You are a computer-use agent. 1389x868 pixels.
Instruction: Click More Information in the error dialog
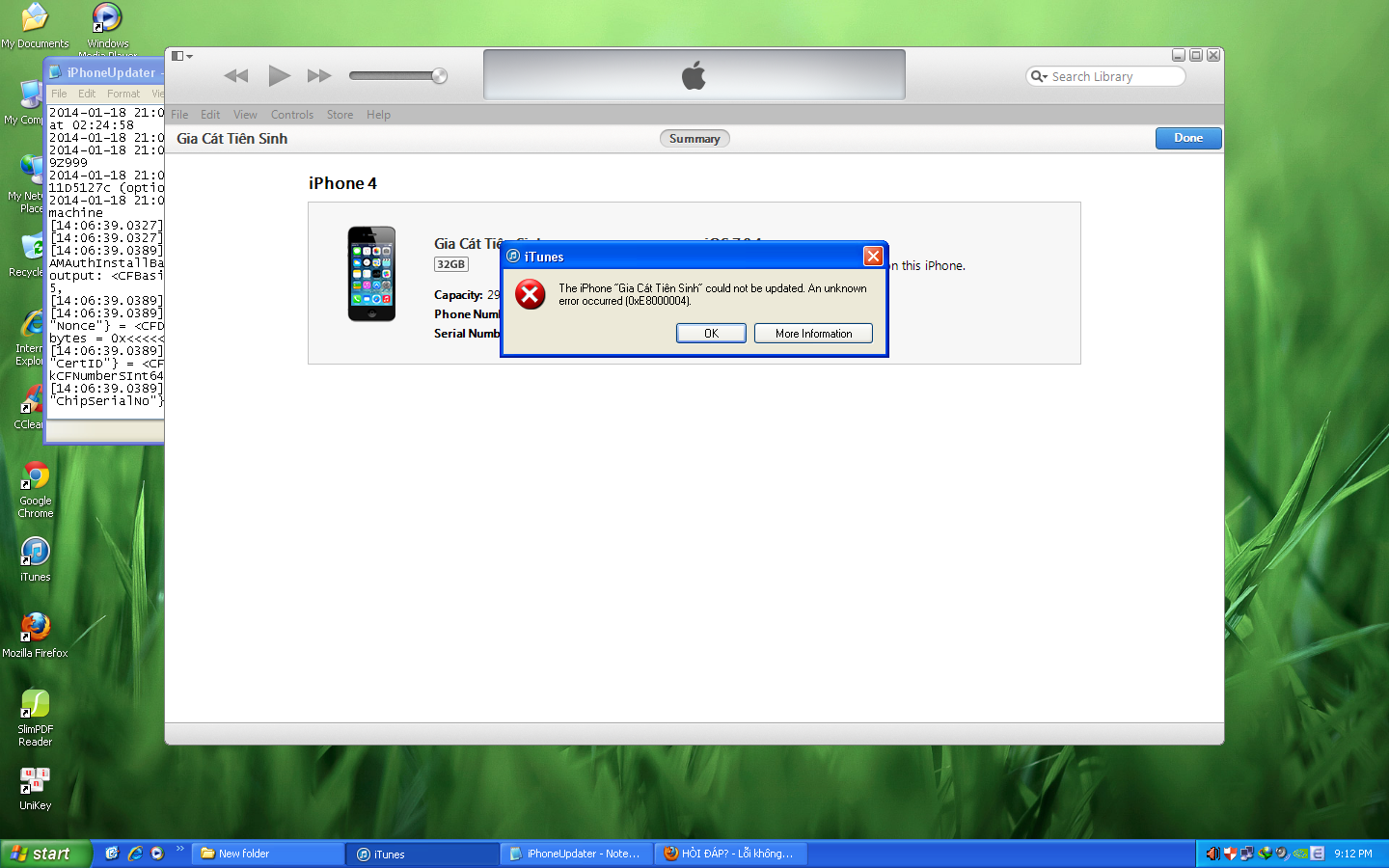coord(813,333)
